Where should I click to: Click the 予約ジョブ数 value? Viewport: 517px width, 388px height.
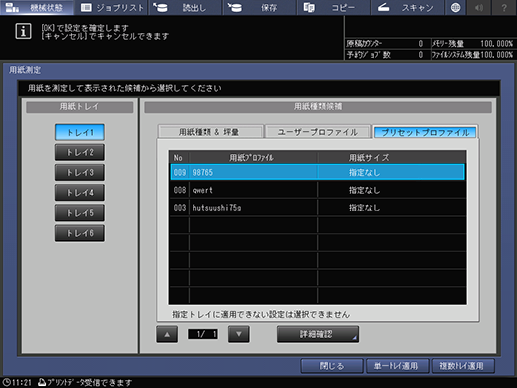(421, 55)
